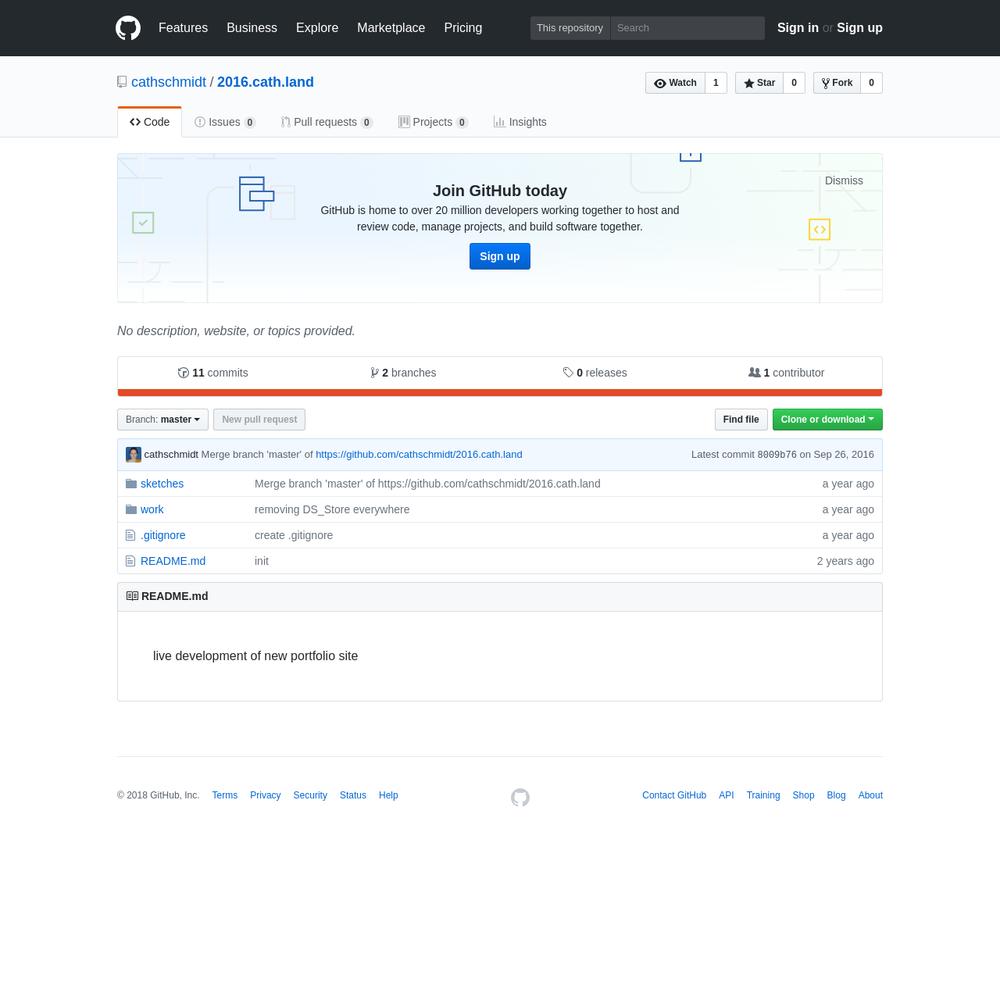Click the work folder icon
Image resolution: width=1000 pixels, height=1000 pixels.
click(131, 509)
